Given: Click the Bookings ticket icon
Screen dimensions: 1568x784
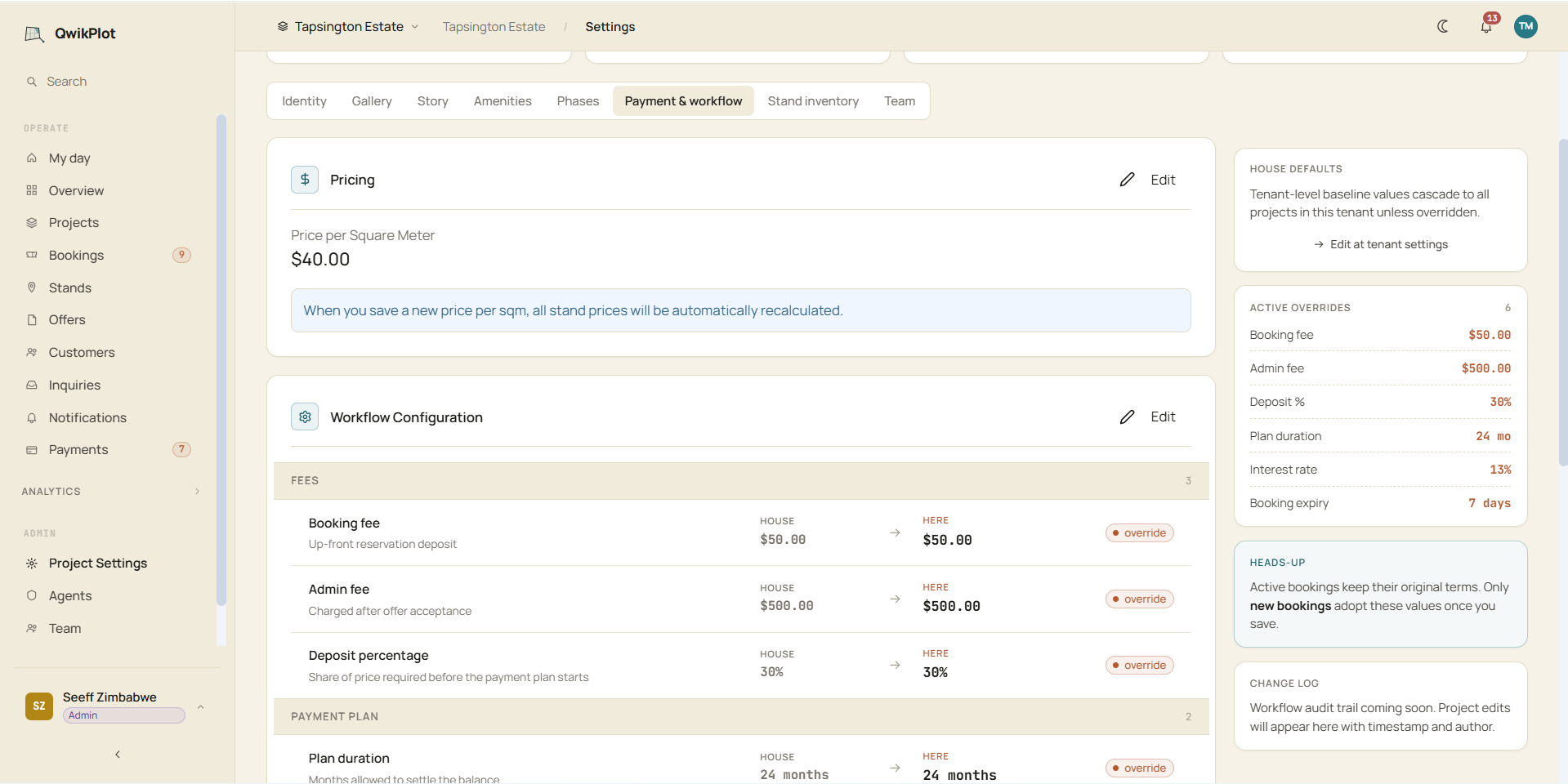Looking at the screenshot, I should 32,255.
